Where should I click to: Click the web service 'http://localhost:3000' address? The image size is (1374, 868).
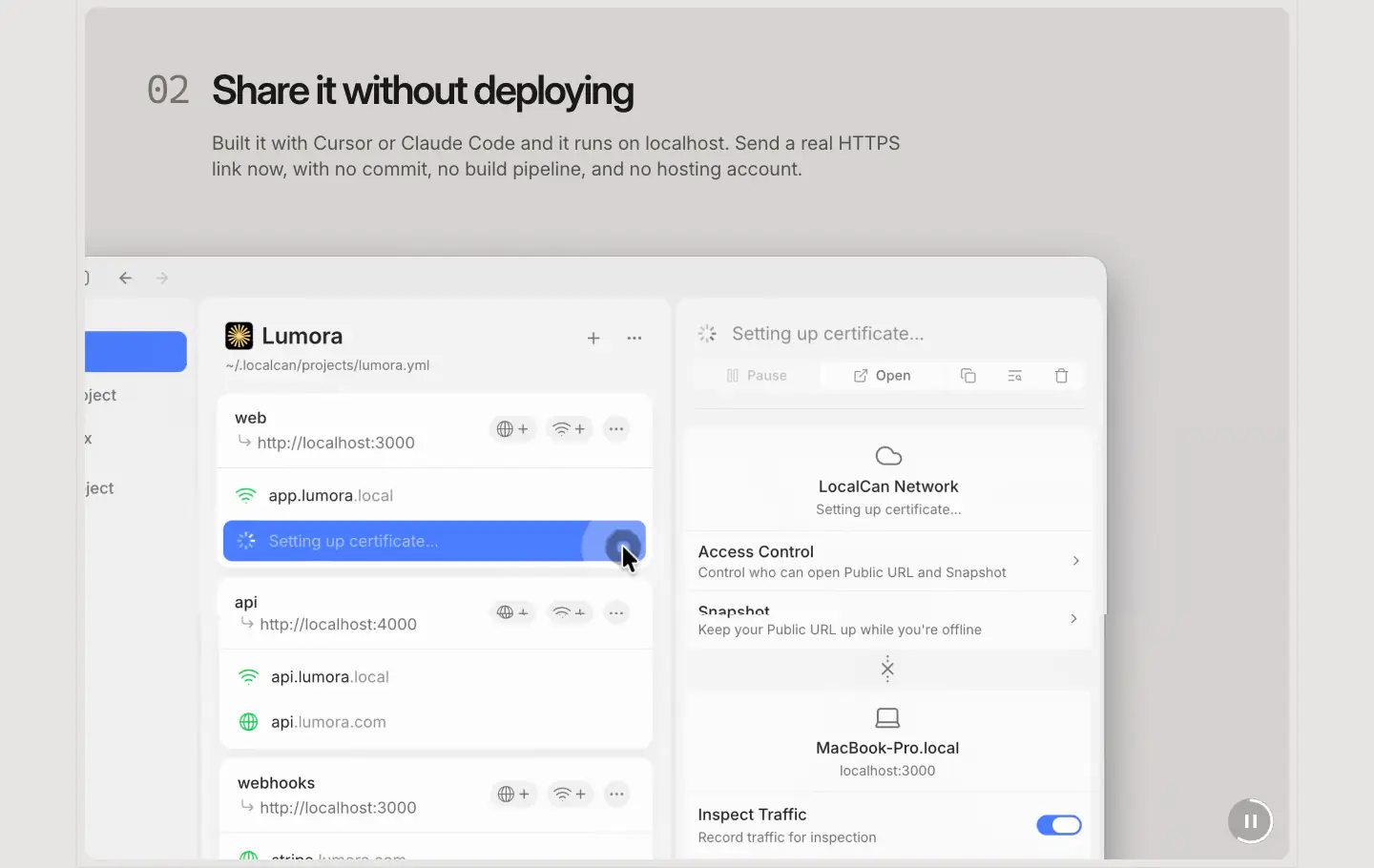click(336, 443)
